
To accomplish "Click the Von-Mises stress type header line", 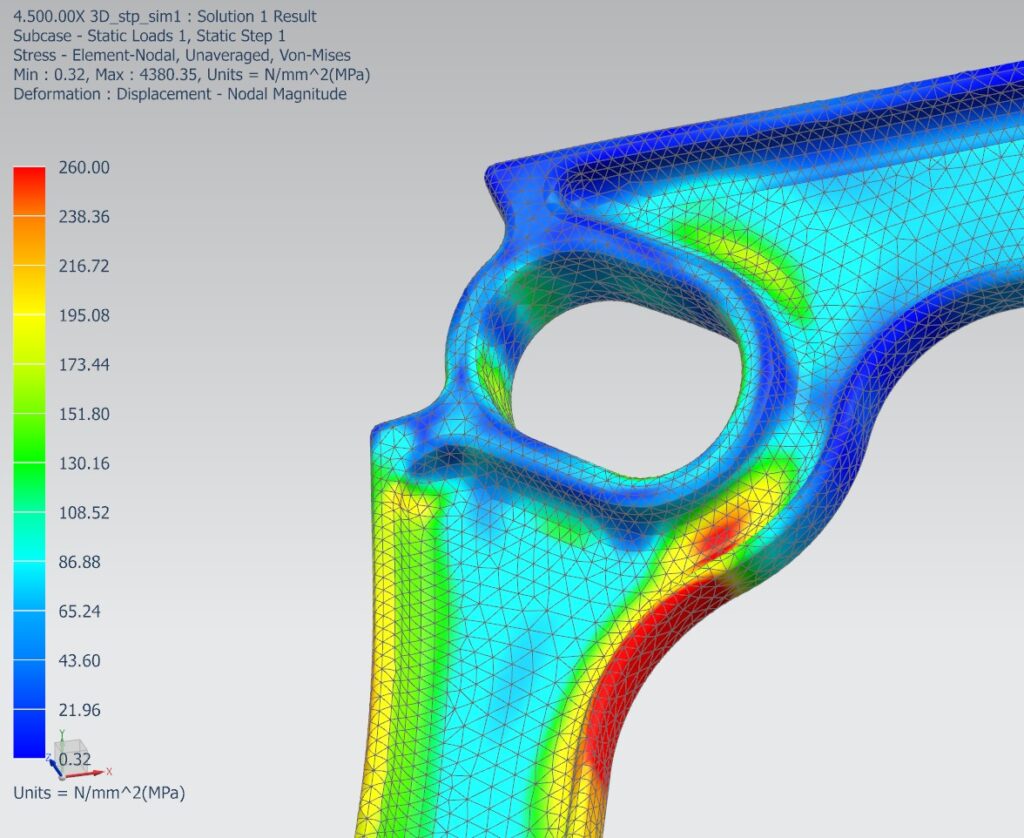I will (x=182, y=55).
